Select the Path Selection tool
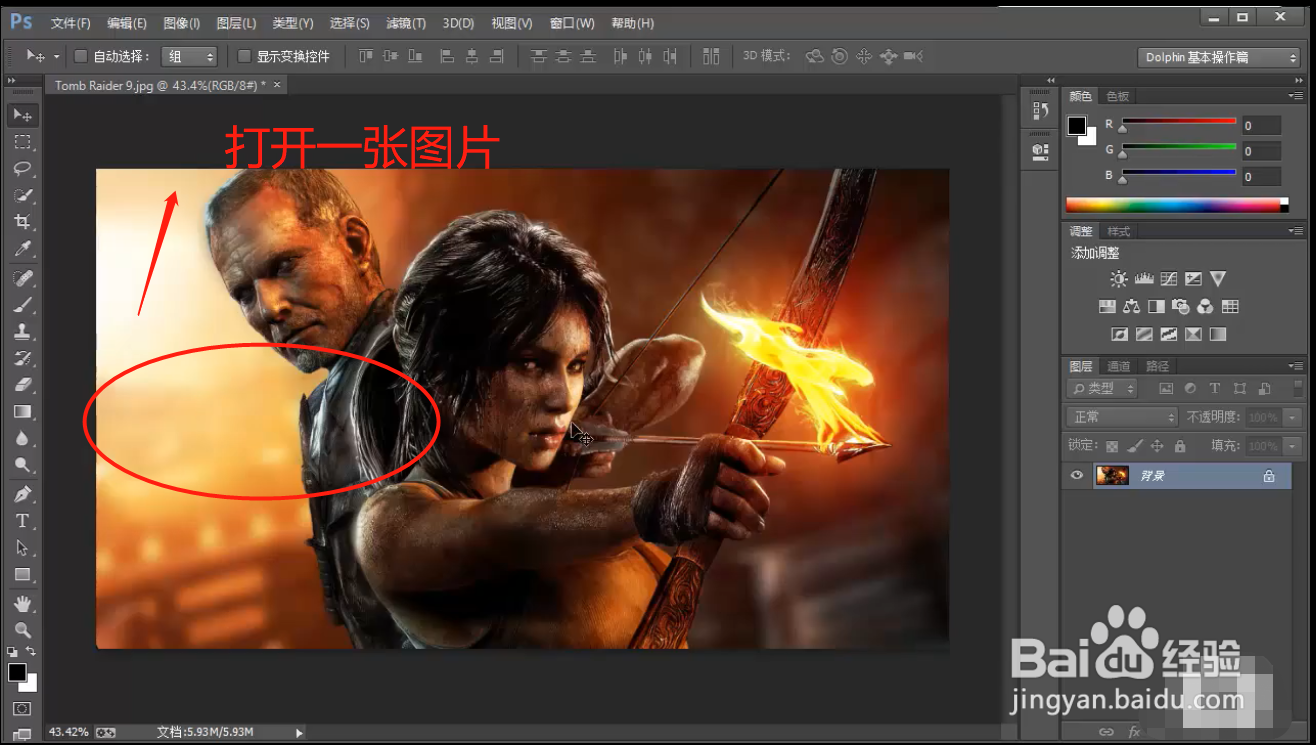Image resolution: width=1316 pixels, height=745 pixels. point(22,548)
